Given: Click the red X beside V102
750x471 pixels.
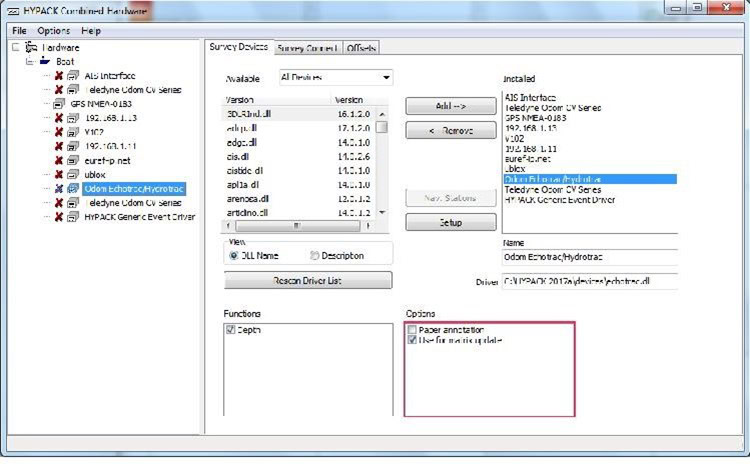Looking at the screenshot, I should (x=59, y=132).
